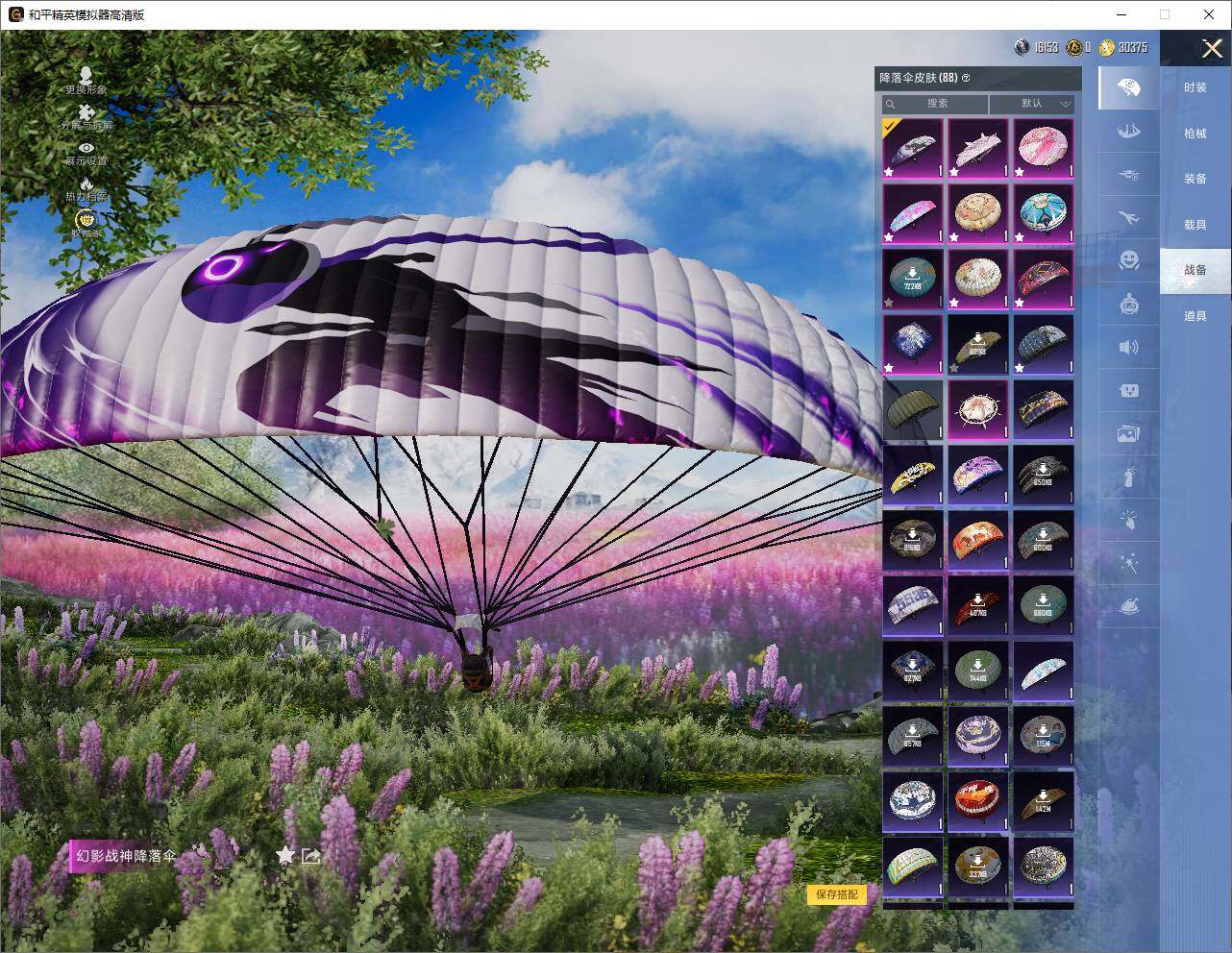Toggle favorite star on the 722KB teal parachute

click(x=889, y=304)
